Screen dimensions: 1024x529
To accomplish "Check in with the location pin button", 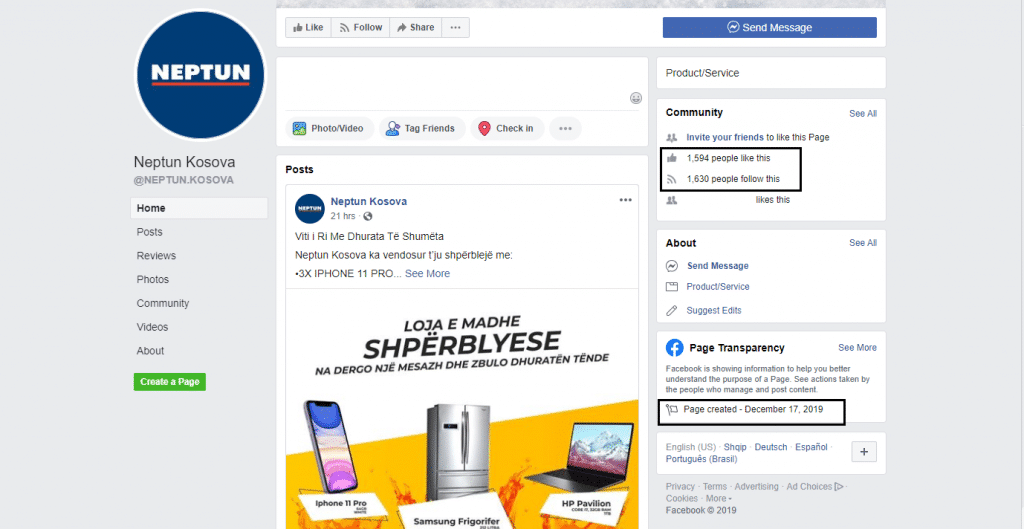I will (506, 129).
